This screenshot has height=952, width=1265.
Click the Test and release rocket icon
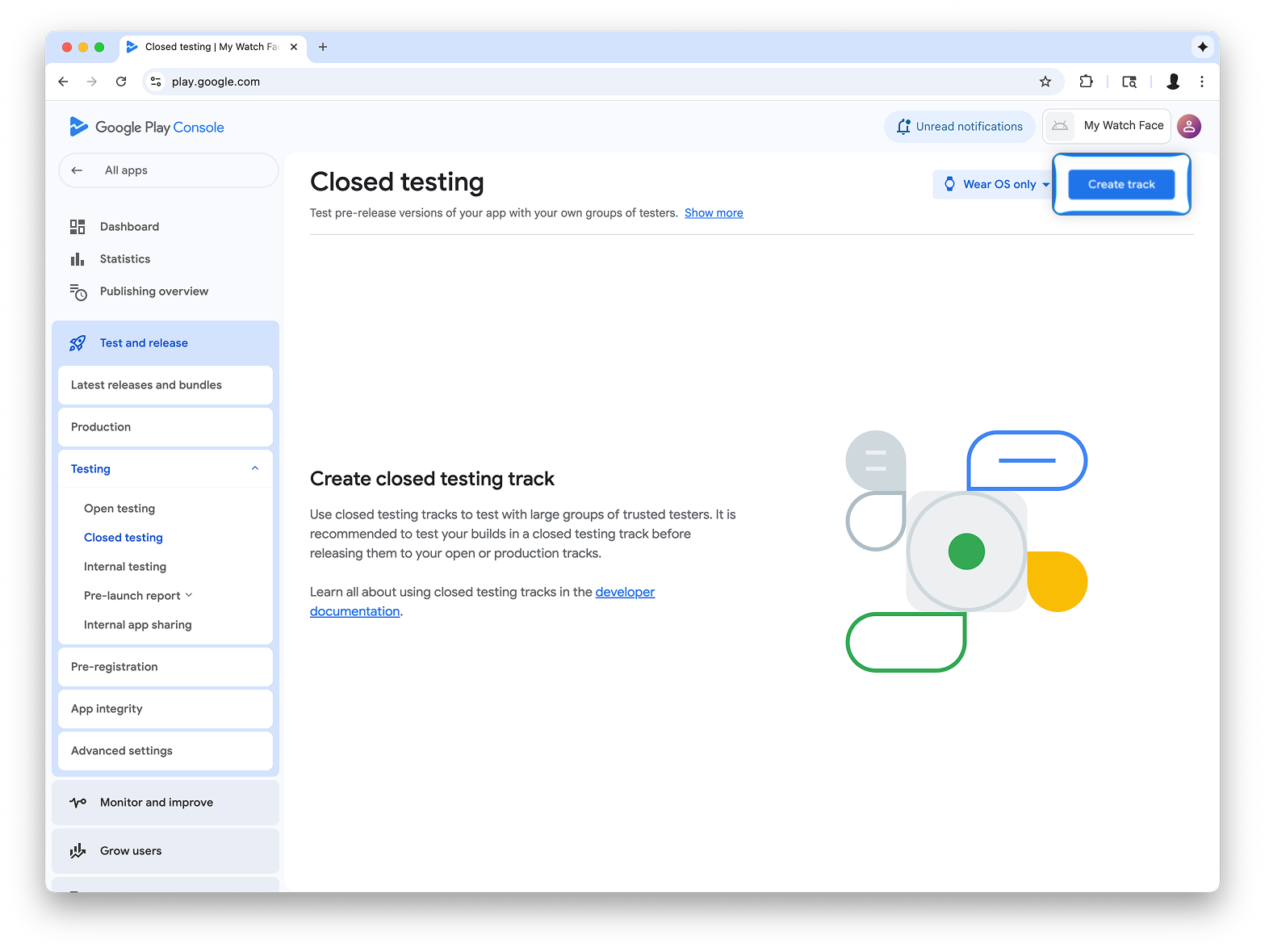click(x=77, y=343)
